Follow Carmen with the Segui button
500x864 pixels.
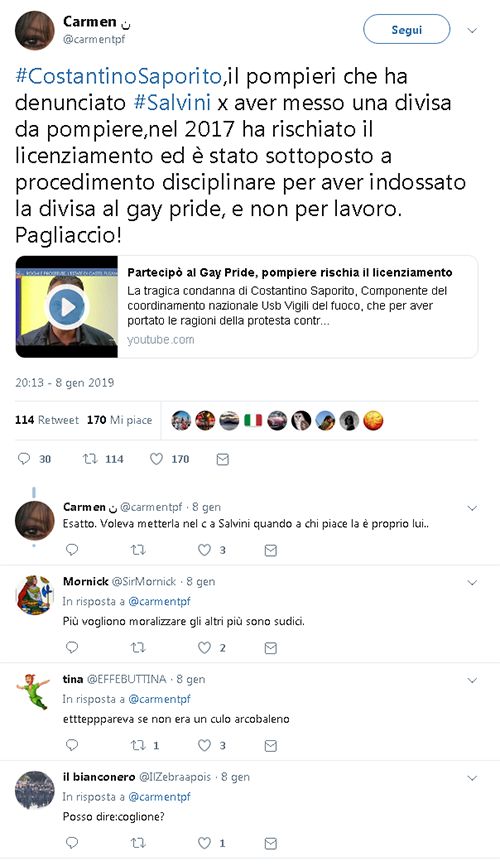coord(407,30)
